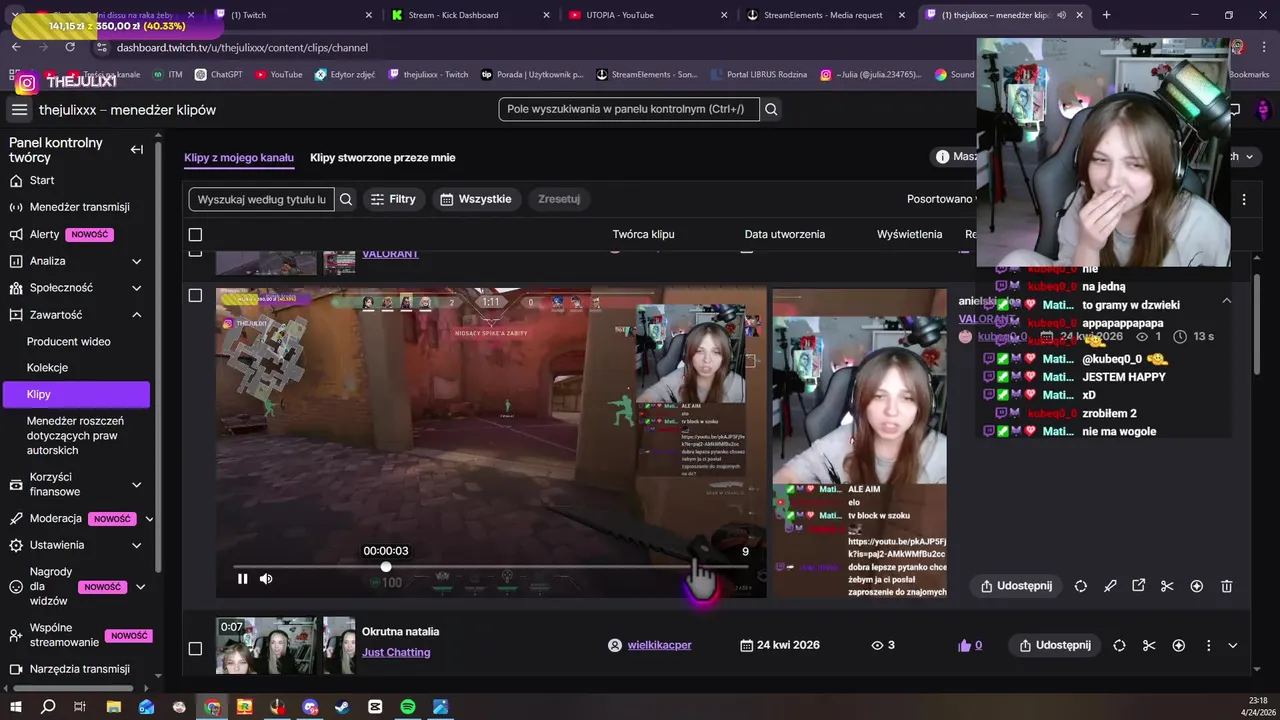Collapse the creator panel sidebar via arrow icon

137,150
